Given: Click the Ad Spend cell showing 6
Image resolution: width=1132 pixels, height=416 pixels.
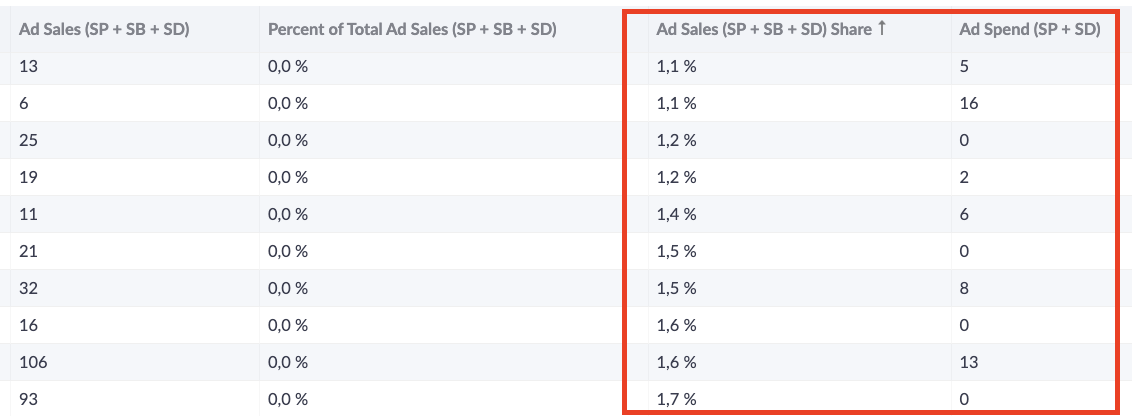Looking at the screenshot, I should pyautogui.click(x=1034, y=214).
